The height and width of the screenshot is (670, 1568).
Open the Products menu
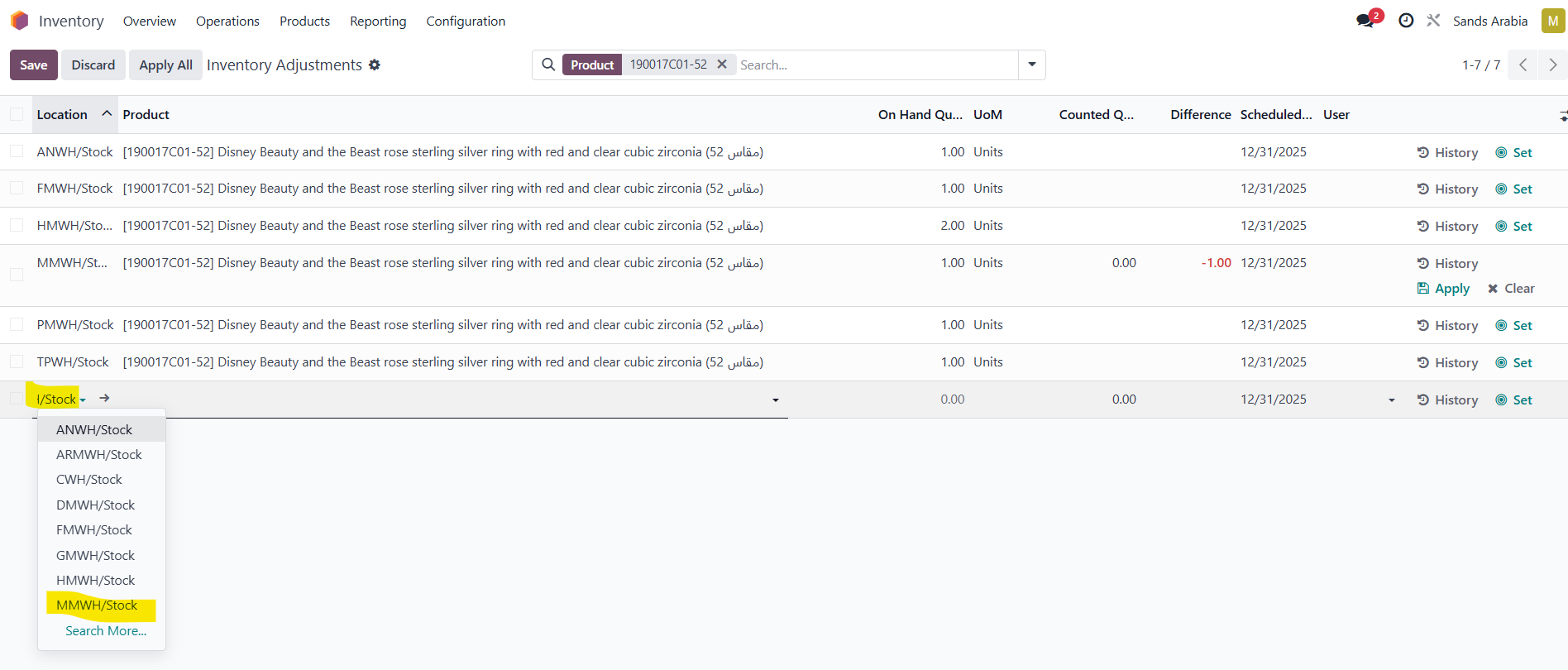click(x=304, y=21)
